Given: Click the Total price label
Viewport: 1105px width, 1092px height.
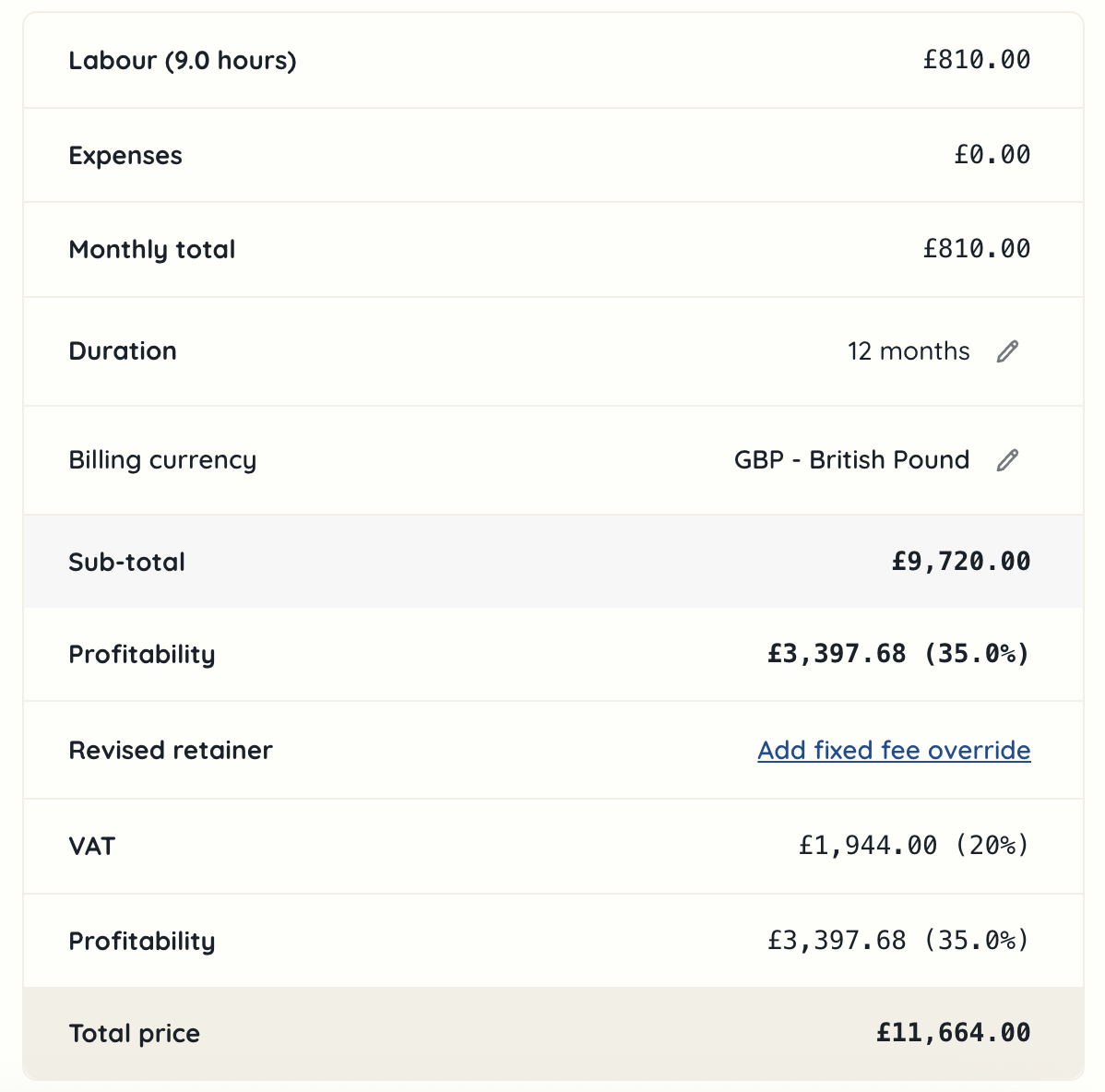Looking at the screenshot, I should [135, 1034].
